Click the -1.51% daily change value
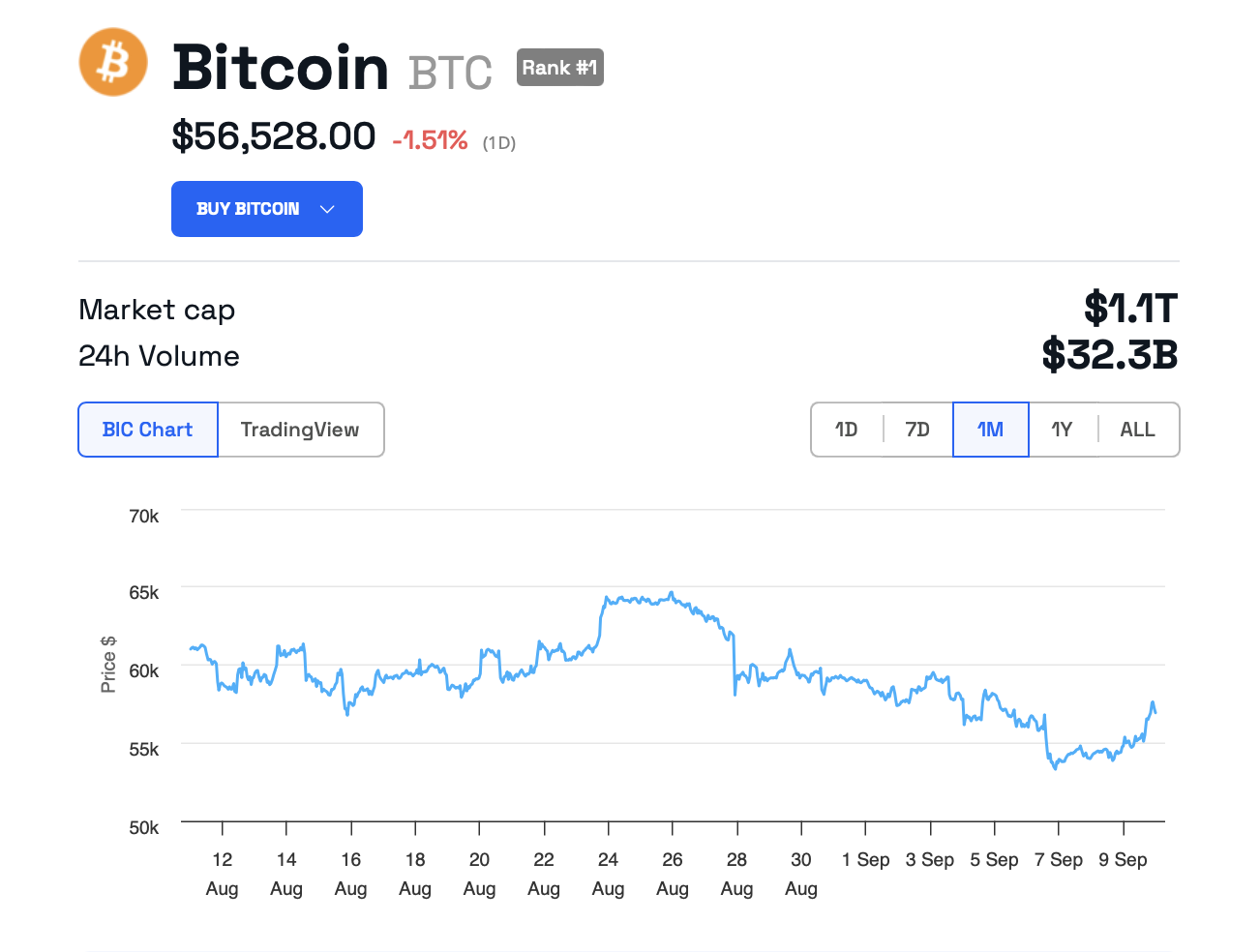1260x952 pixels. [x=430, y=141]
